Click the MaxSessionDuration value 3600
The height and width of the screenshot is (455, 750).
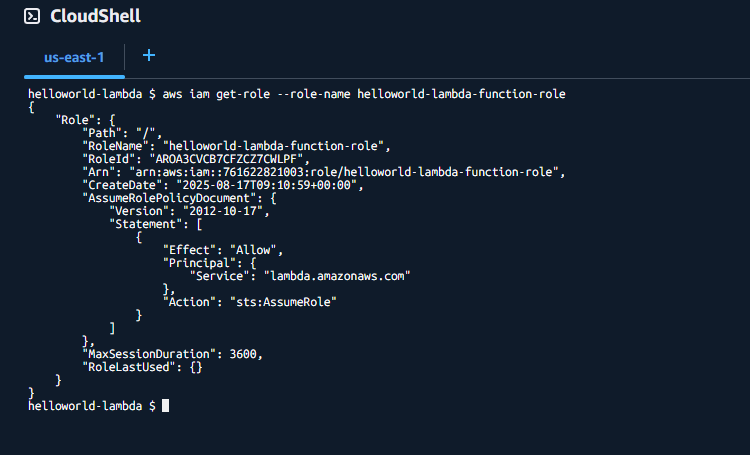tap(243, 354)
